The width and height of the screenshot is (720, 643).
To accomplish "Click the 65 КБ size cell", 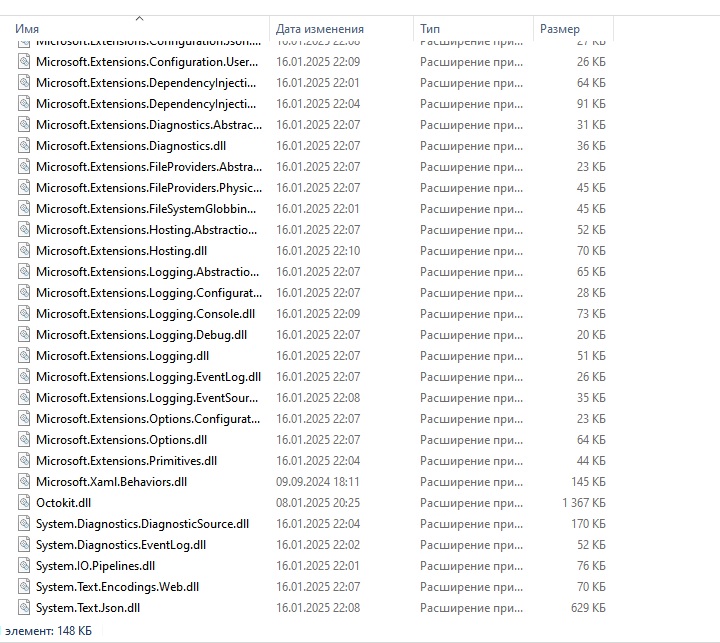I will [x=591, y=271].
